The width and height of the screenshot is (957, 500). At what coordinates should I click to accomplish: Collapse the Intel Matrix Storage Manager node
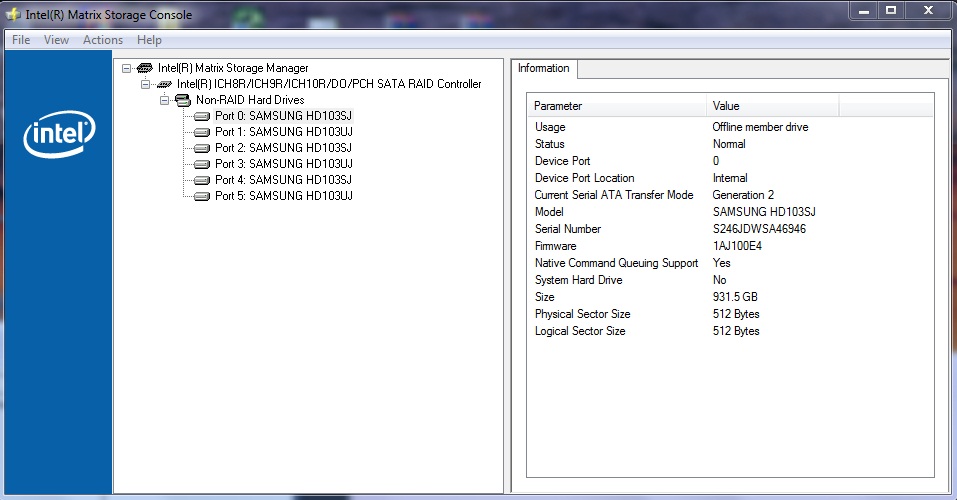pos(126,68)
